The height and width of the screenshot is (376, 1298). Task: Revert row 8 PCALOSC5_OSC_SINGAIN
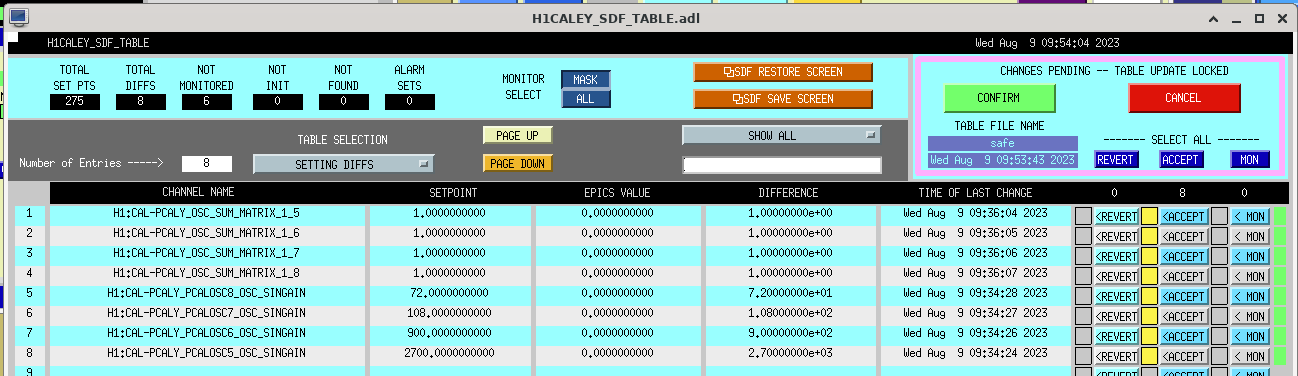coord(1116,356)
